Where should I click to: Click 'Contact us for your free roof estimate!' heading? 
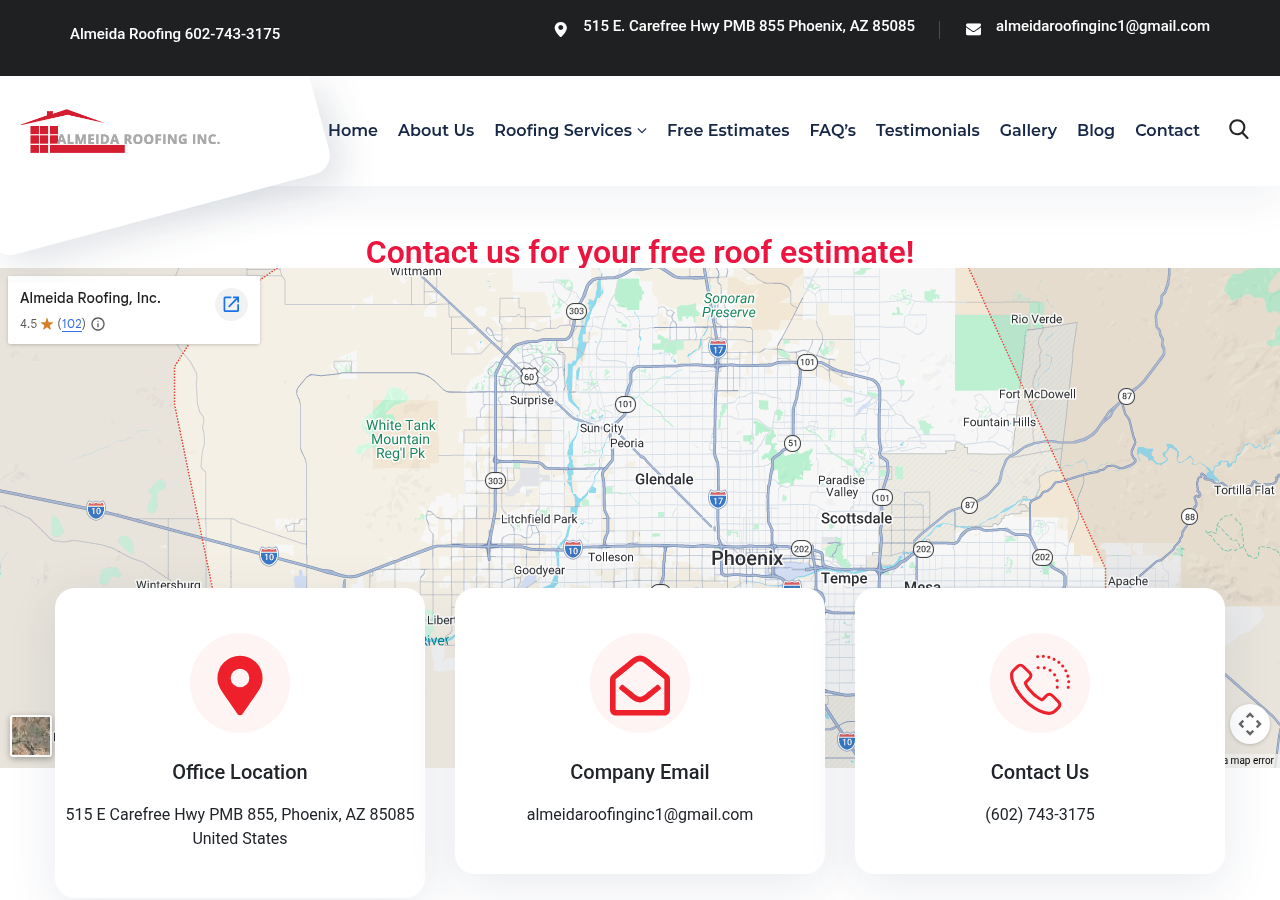tap(640, 252)
